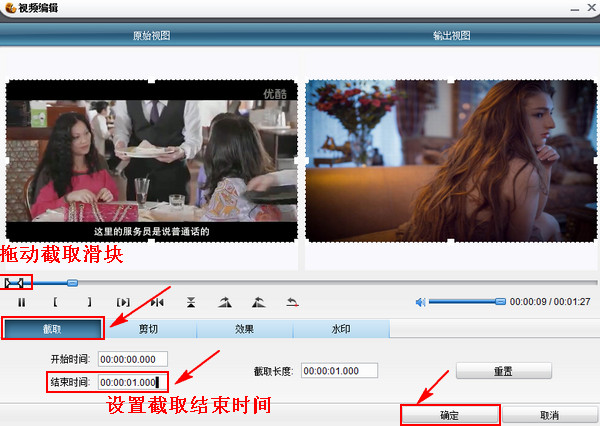This screenshot has height=426, width=600.
Task: Set clip start with left bracket icon
Action: 55,302
